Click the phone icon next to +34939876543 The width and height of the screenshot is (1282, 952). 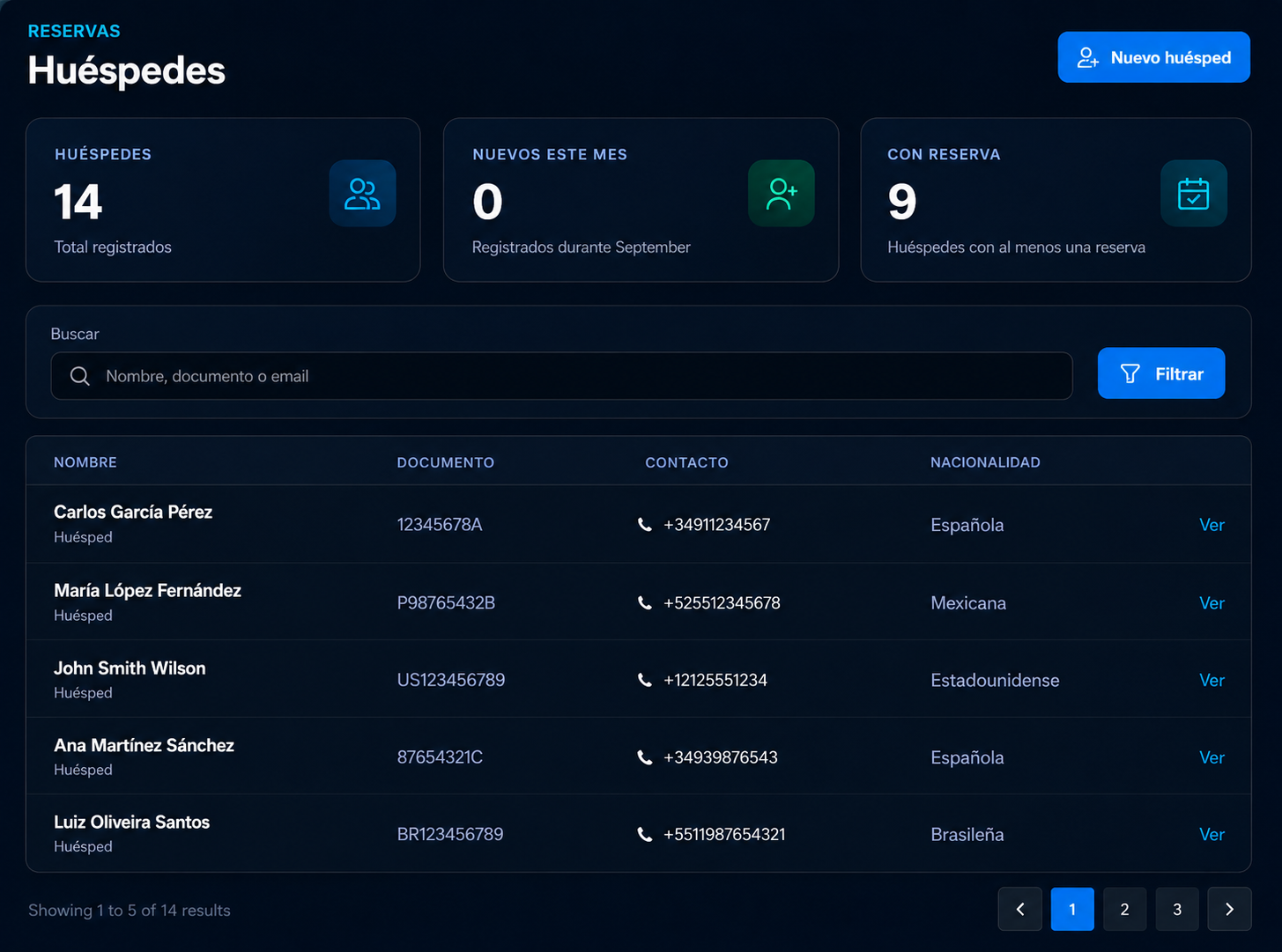coord(645,757)
